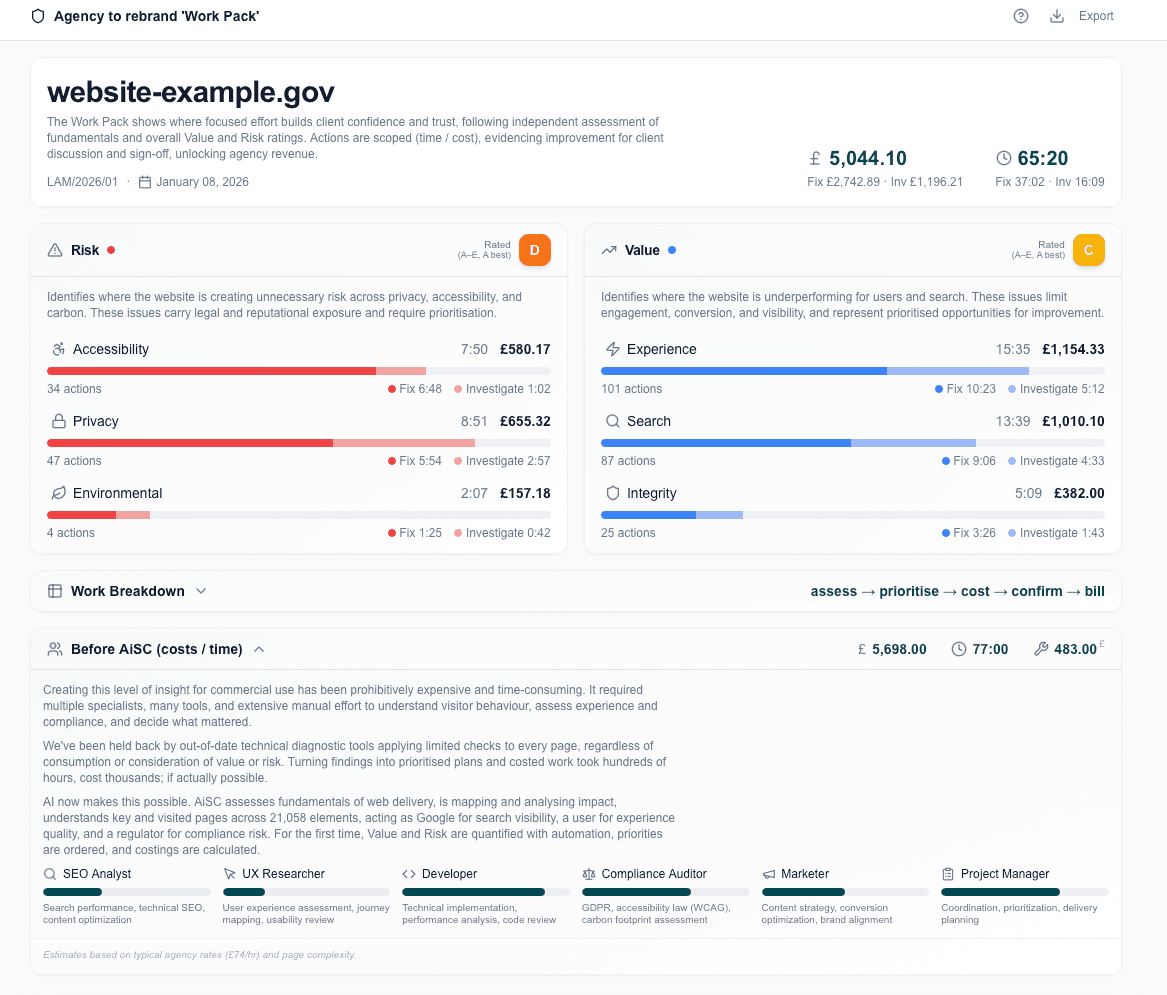This screenshot has height=995, width=1167.
Task: Click the Privacy padlock icon
Action: click(x=58, y=421)
